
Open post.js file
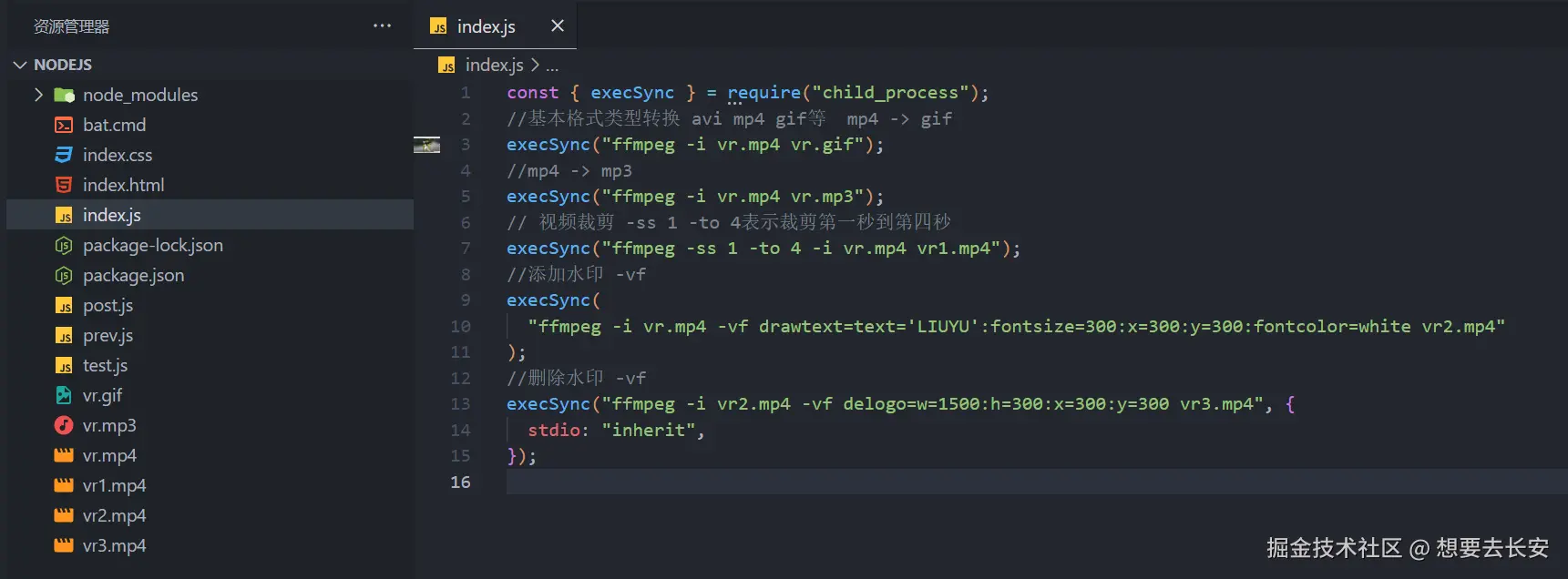[x=108, y=305]
